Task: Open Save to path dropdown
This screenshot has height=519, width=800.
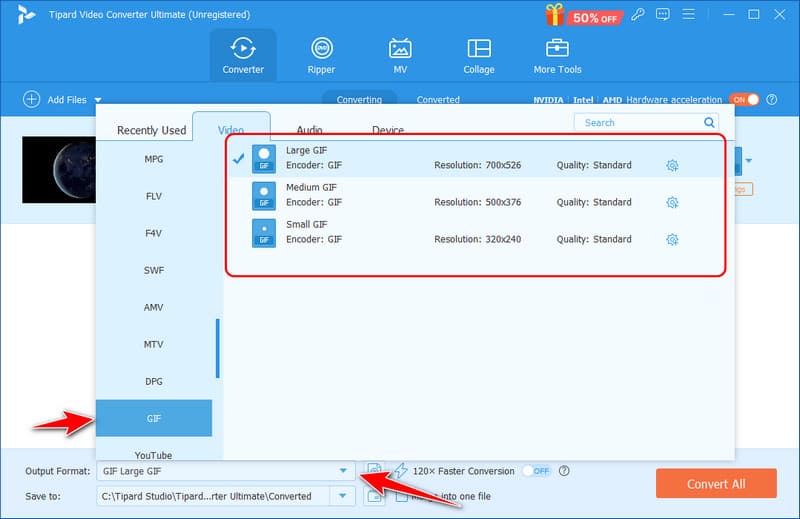Action: (342, 496)
